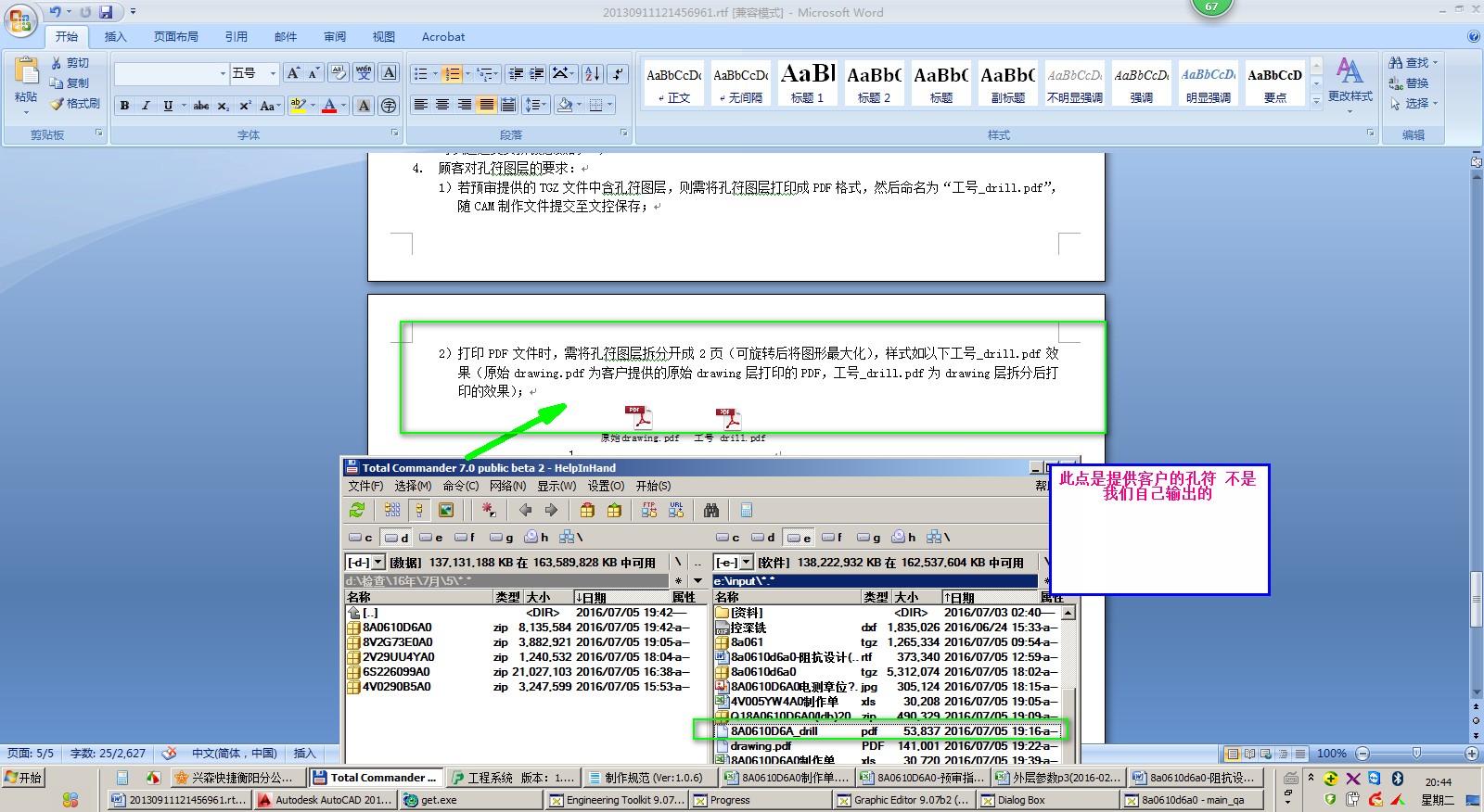Click the Grow Font icon
This screenshot has height=812, width=1484.
tap(293, 73)
